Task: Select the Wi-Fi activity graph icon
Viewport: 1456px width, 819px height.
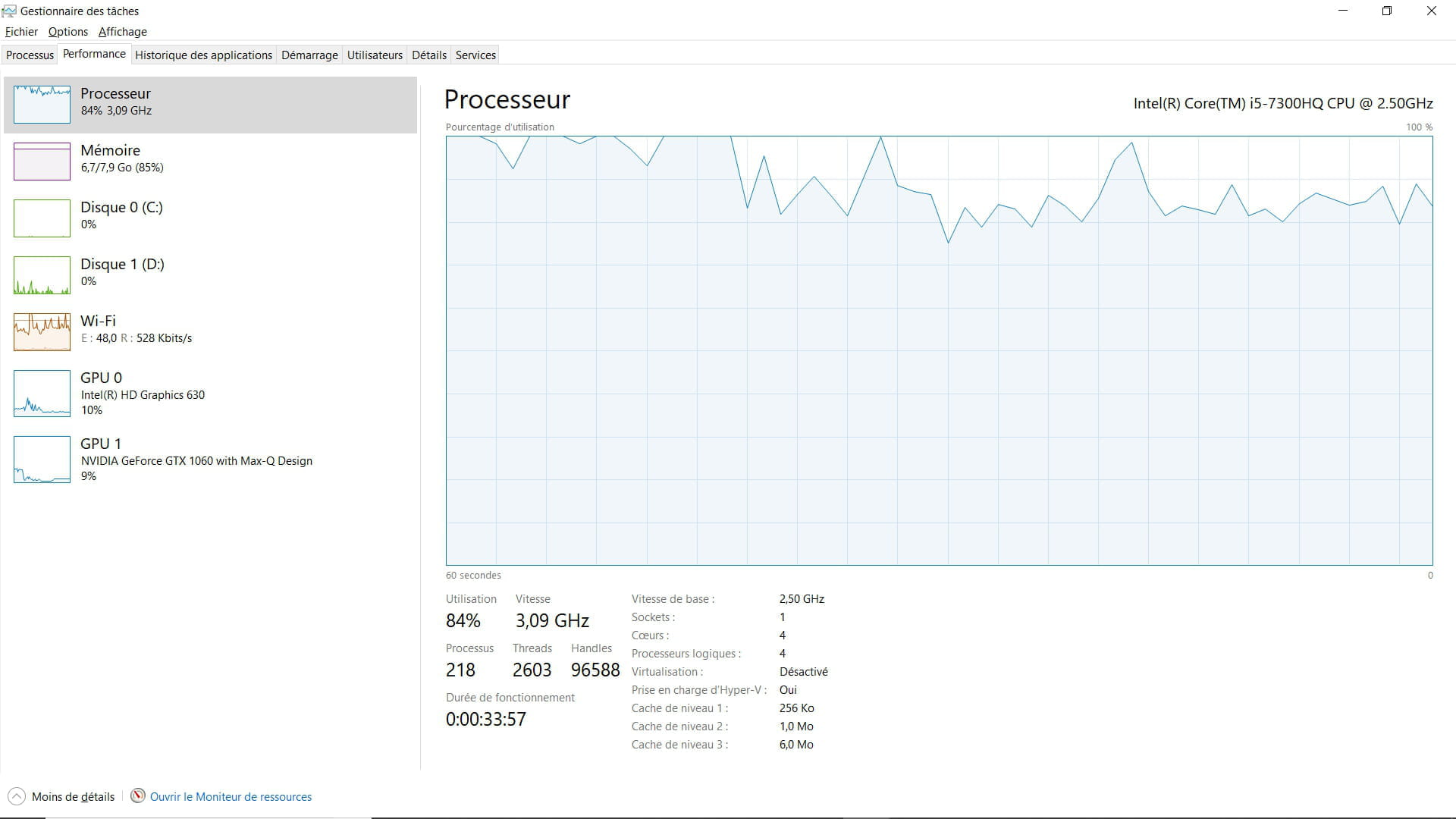Action: coord(42,332)
